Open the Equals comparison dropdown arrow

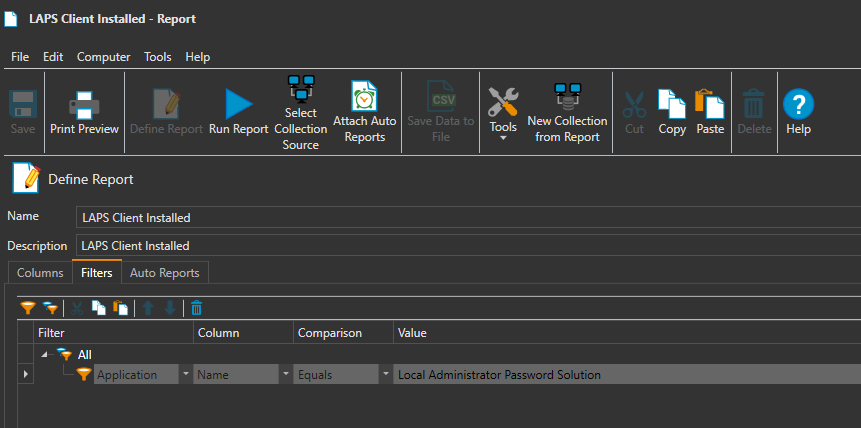tap(385, 375)
